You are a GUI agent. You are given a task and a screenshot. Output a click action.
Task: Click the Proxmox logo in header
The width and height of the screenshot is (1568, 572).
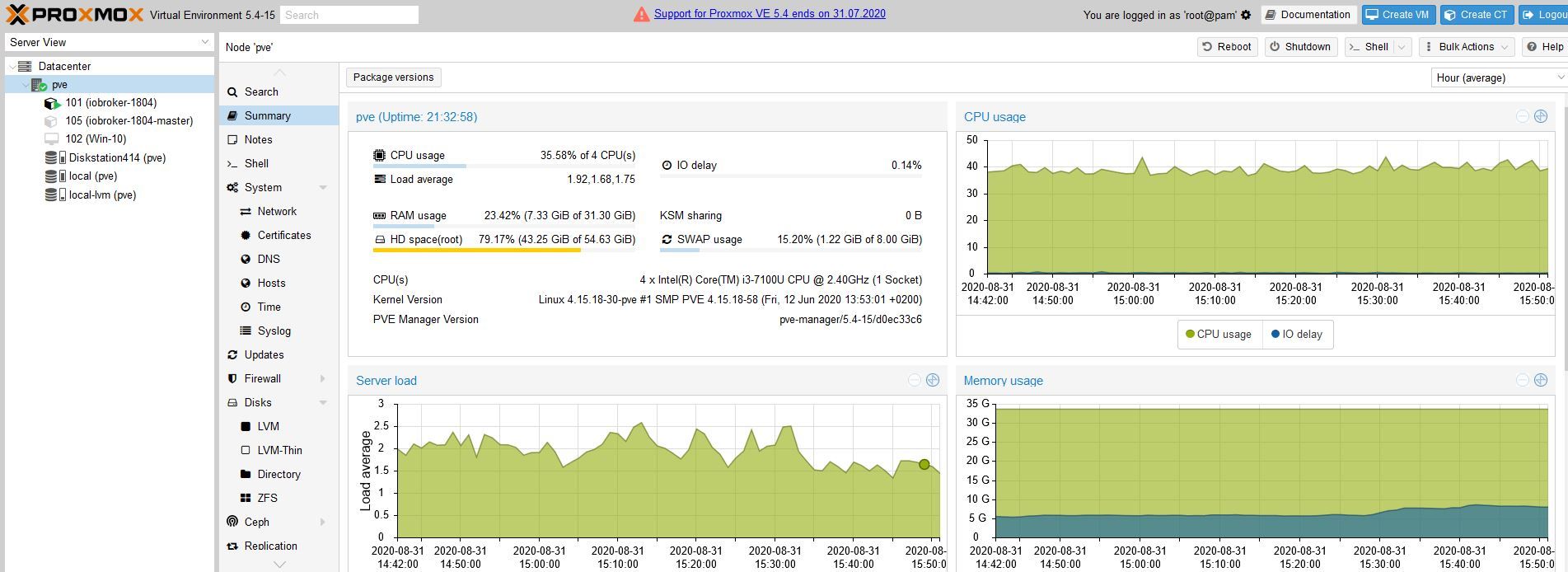pyautogui.click(x=75, y=14)
